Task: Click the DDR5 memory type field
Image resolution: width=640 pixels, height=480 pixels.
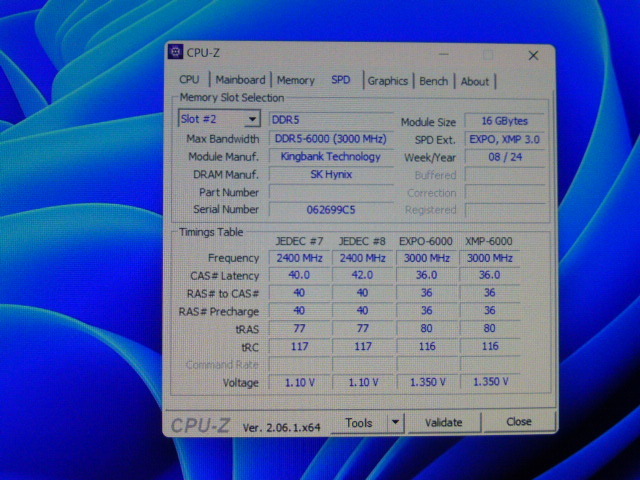Action: point(331,120)
